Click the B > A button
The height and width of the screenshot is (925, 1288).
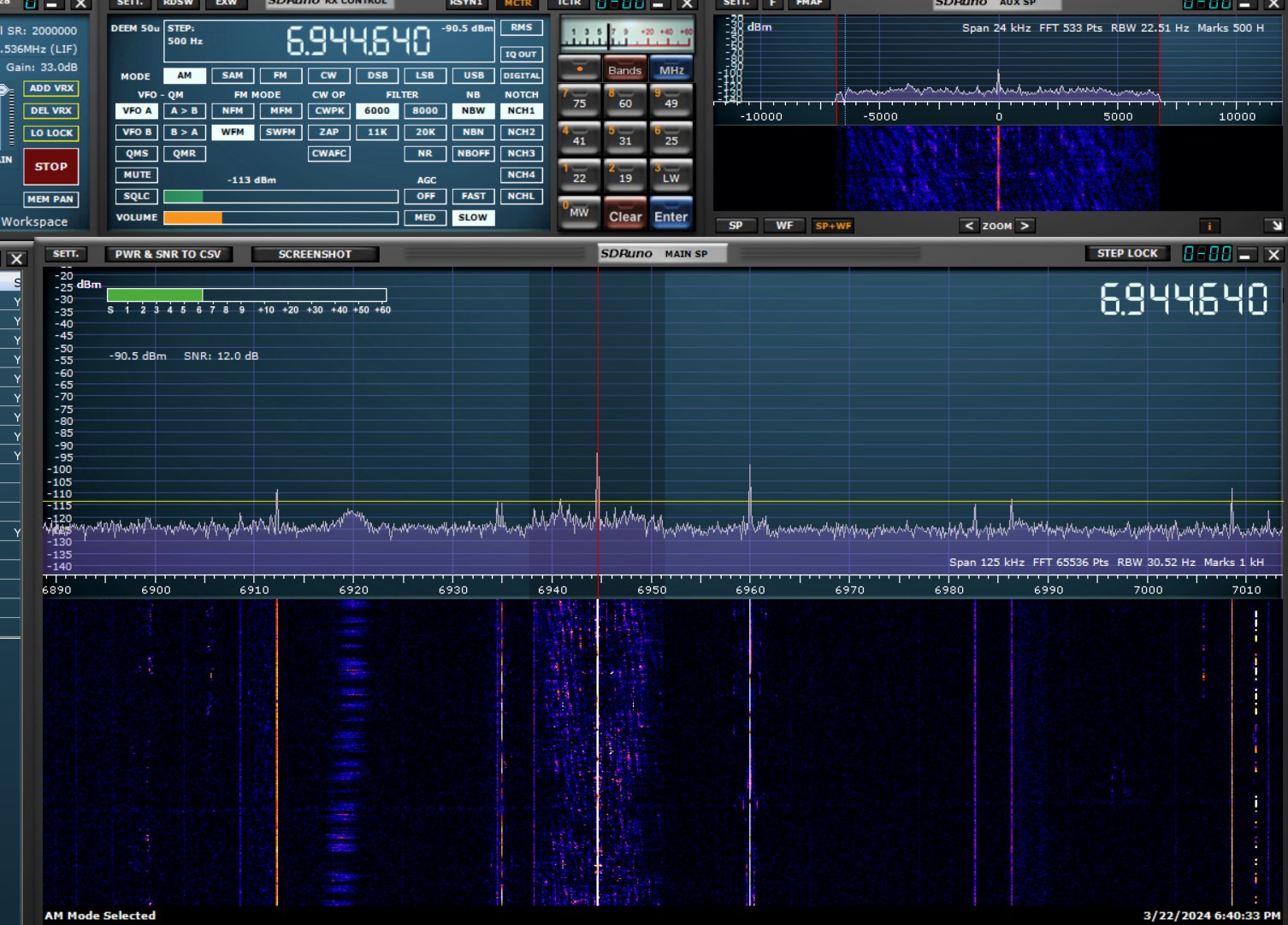click(184, 132)
